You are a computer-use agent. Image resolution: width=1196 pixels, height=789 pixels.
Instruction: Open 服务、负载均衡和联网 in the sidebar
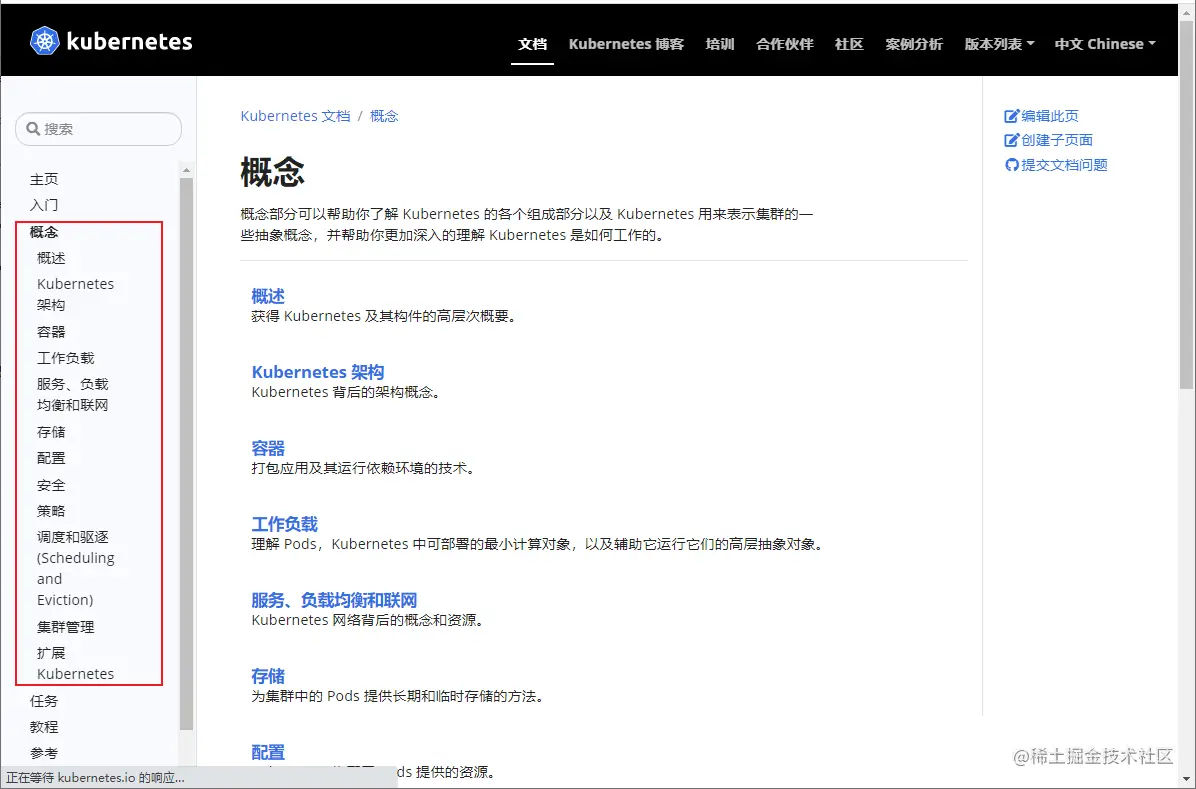(x=72, y=394)
